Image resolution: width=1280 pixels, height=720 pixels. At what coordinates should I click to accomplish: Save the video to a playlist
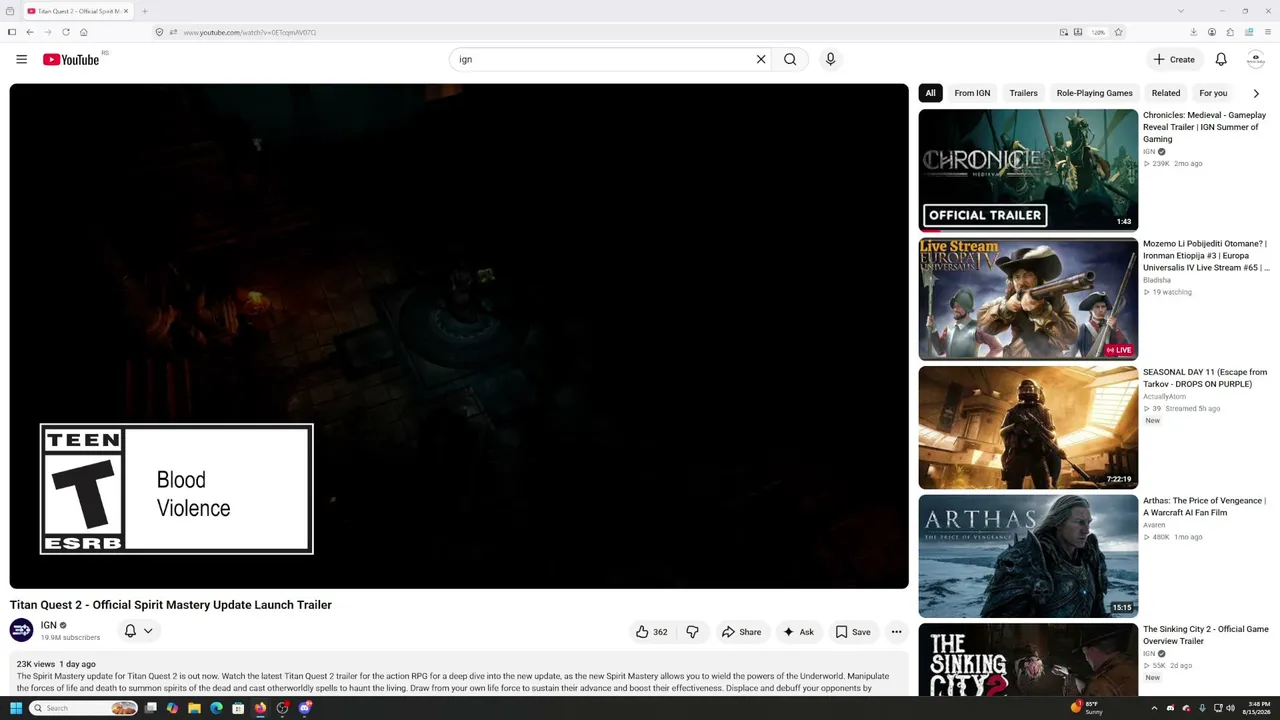(853, 632)
